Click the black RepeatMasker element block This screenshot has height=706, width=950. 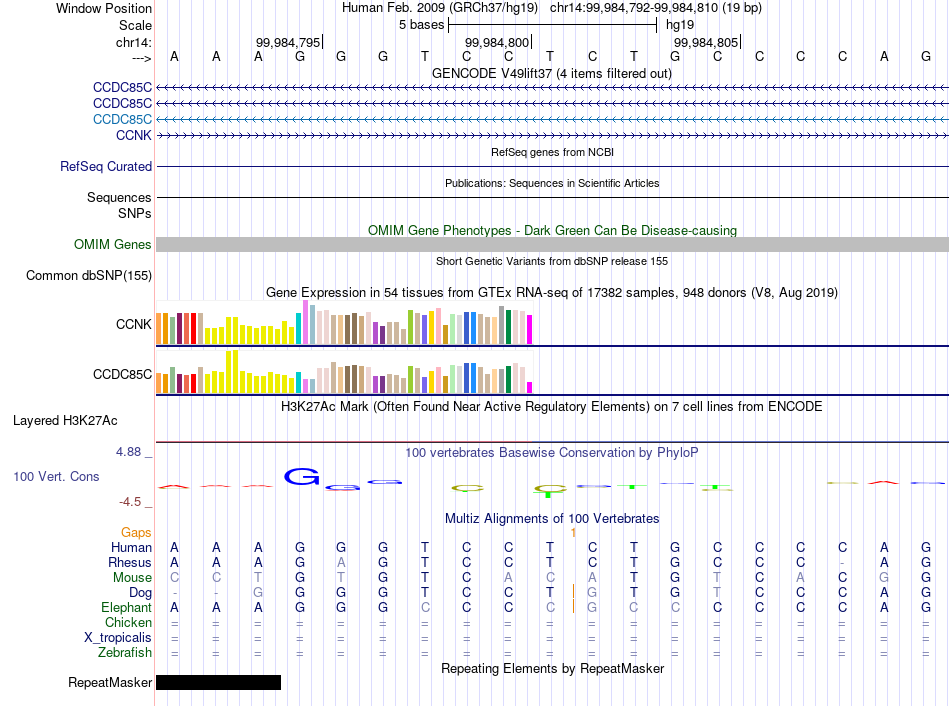point(219,682)
